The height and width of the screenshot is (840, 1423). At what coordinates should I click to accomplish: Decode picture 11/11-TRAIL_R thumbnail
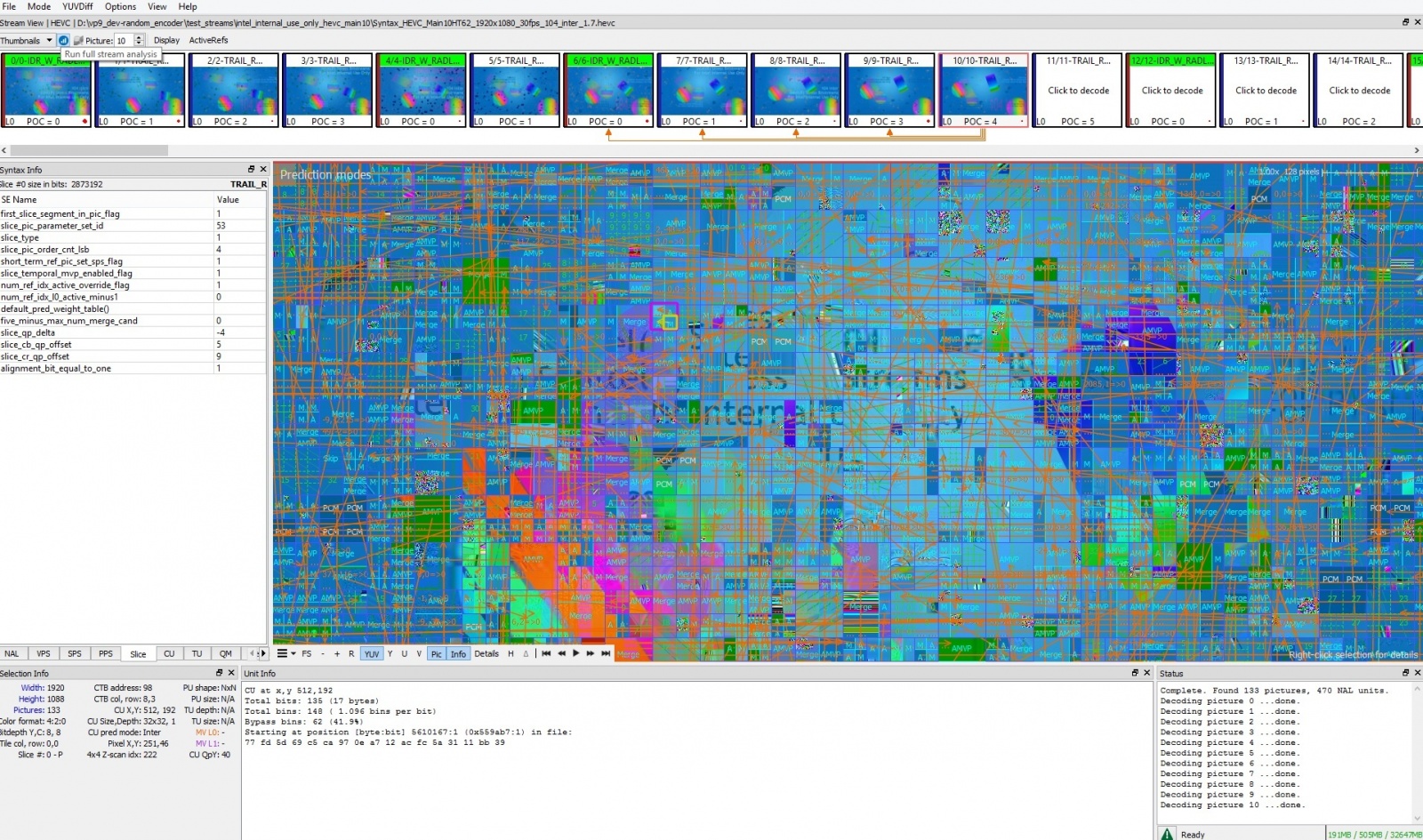point(1078,90)
